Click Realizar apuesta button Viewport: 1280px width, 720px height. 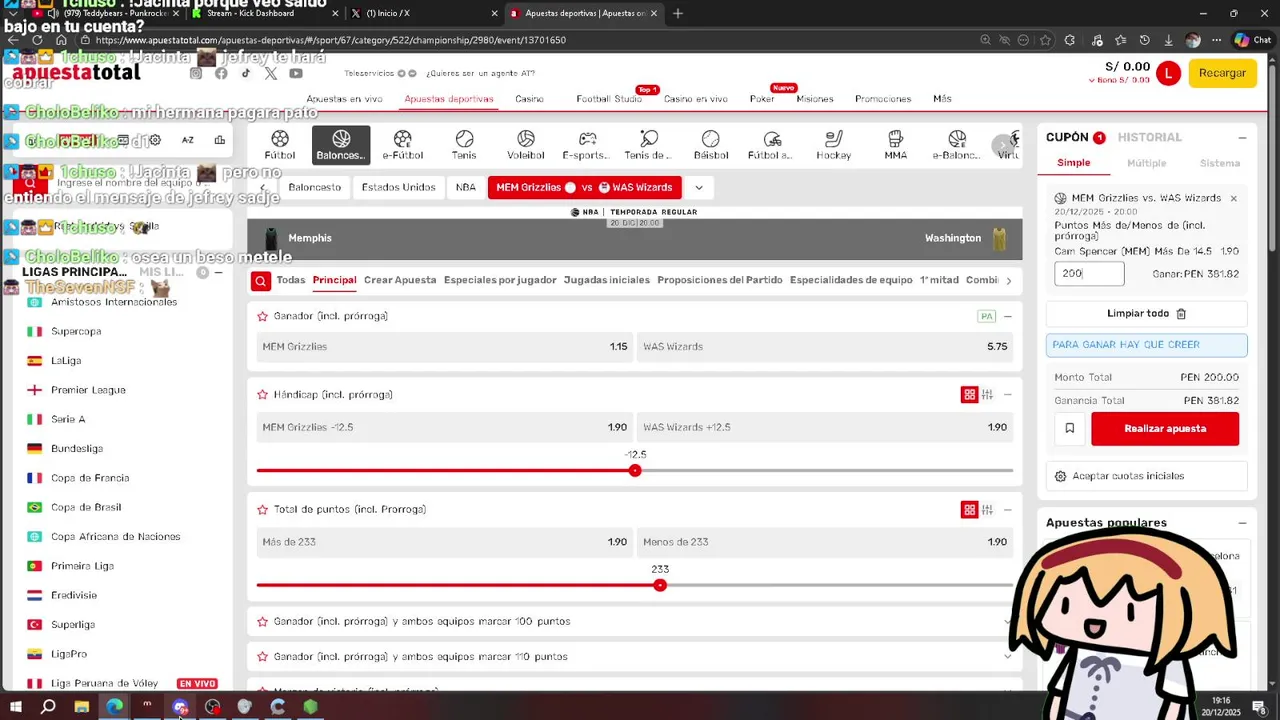[x=1165, y=428]
